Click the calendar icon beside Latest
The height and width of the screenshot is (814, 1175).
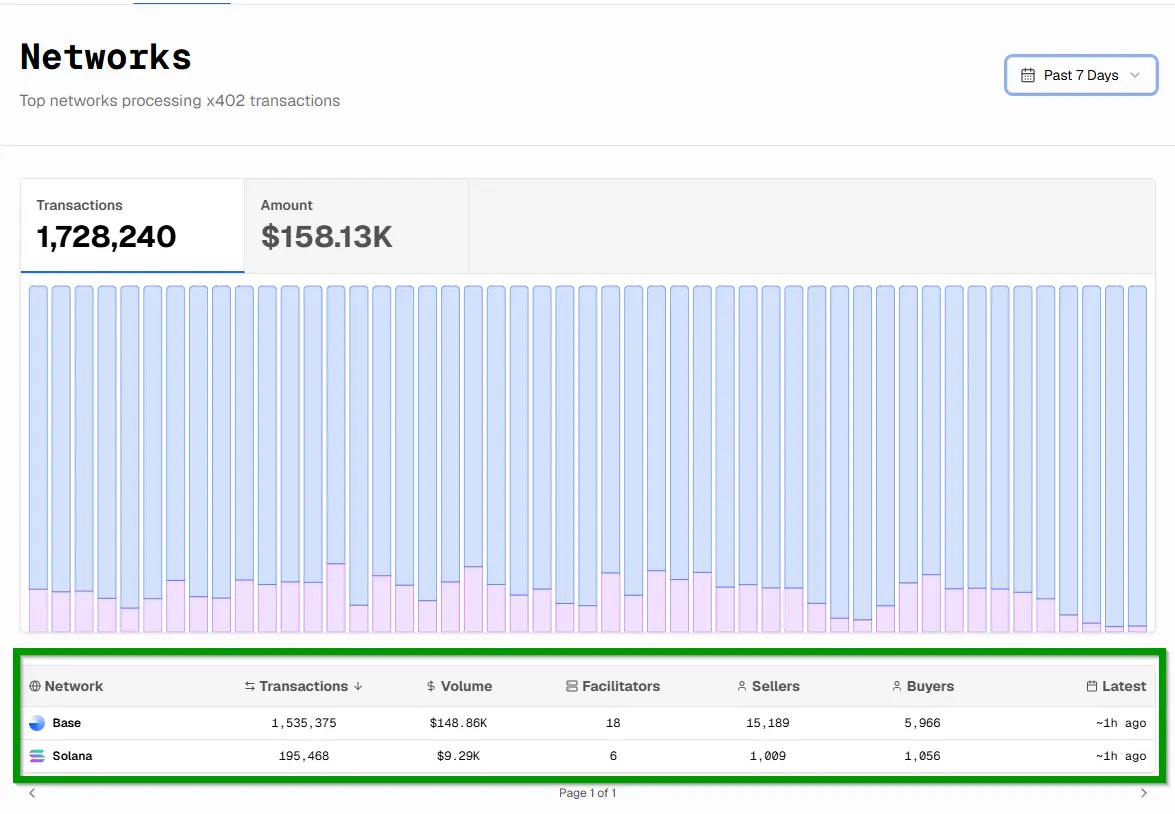(x=1092, y=686)
